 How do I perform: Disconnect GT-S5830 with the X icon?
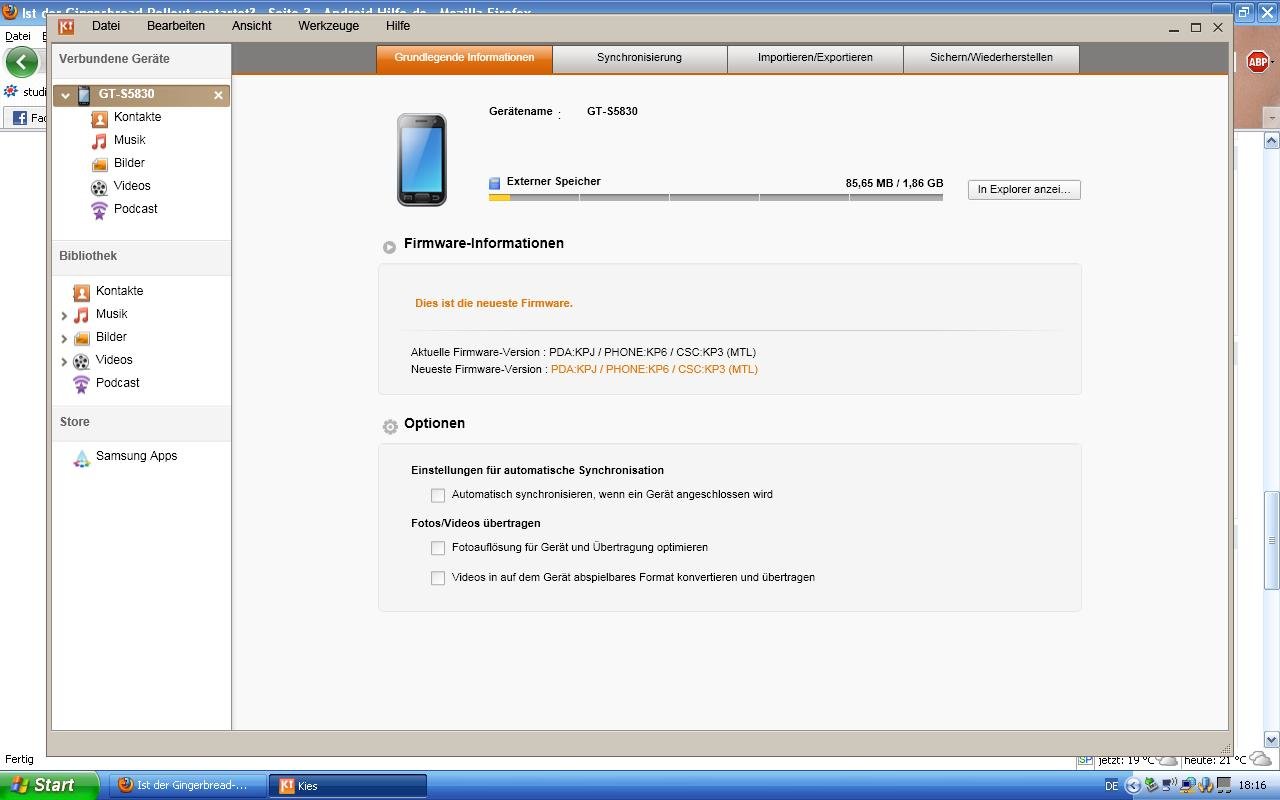click(218, 95)
